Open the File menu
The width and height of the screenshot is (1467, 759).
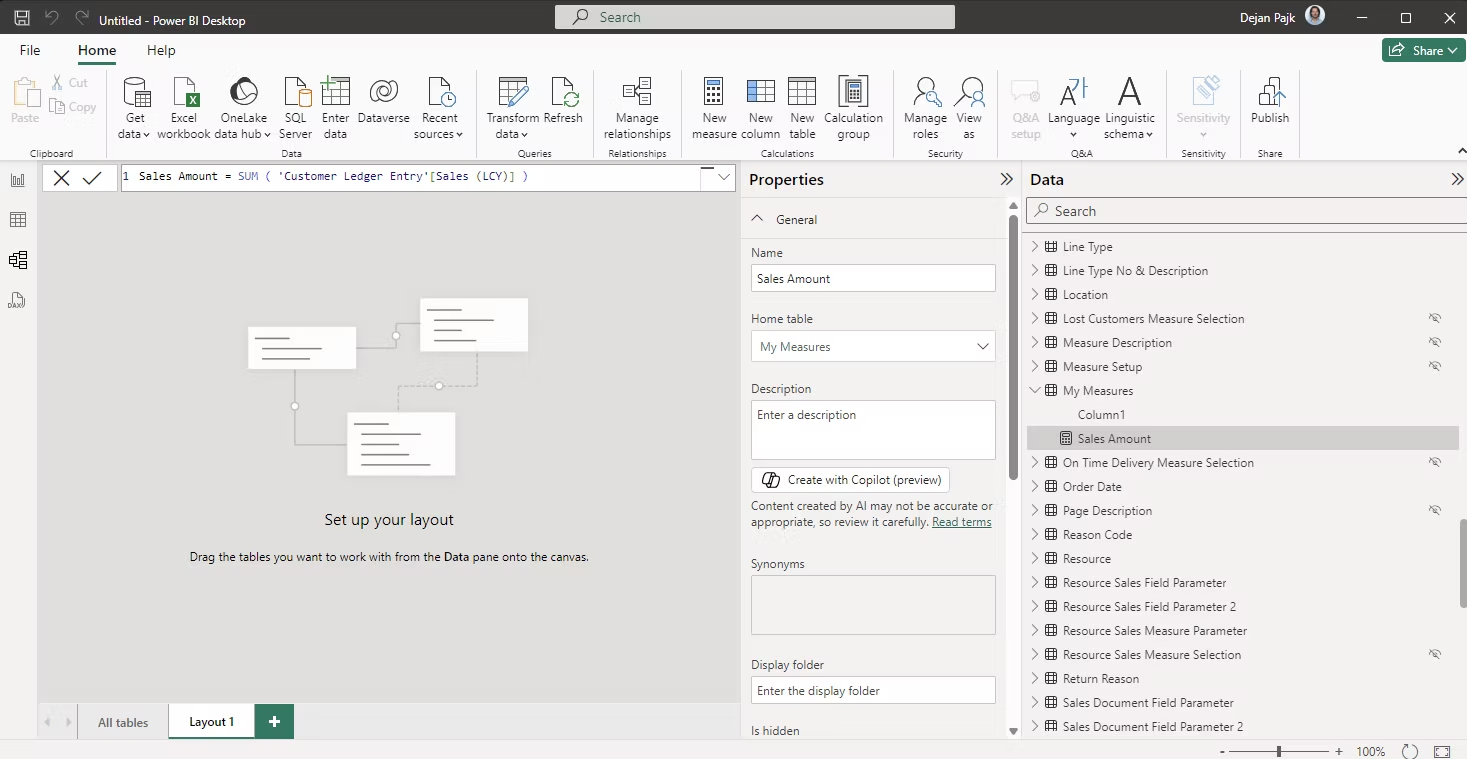(30, 50)
